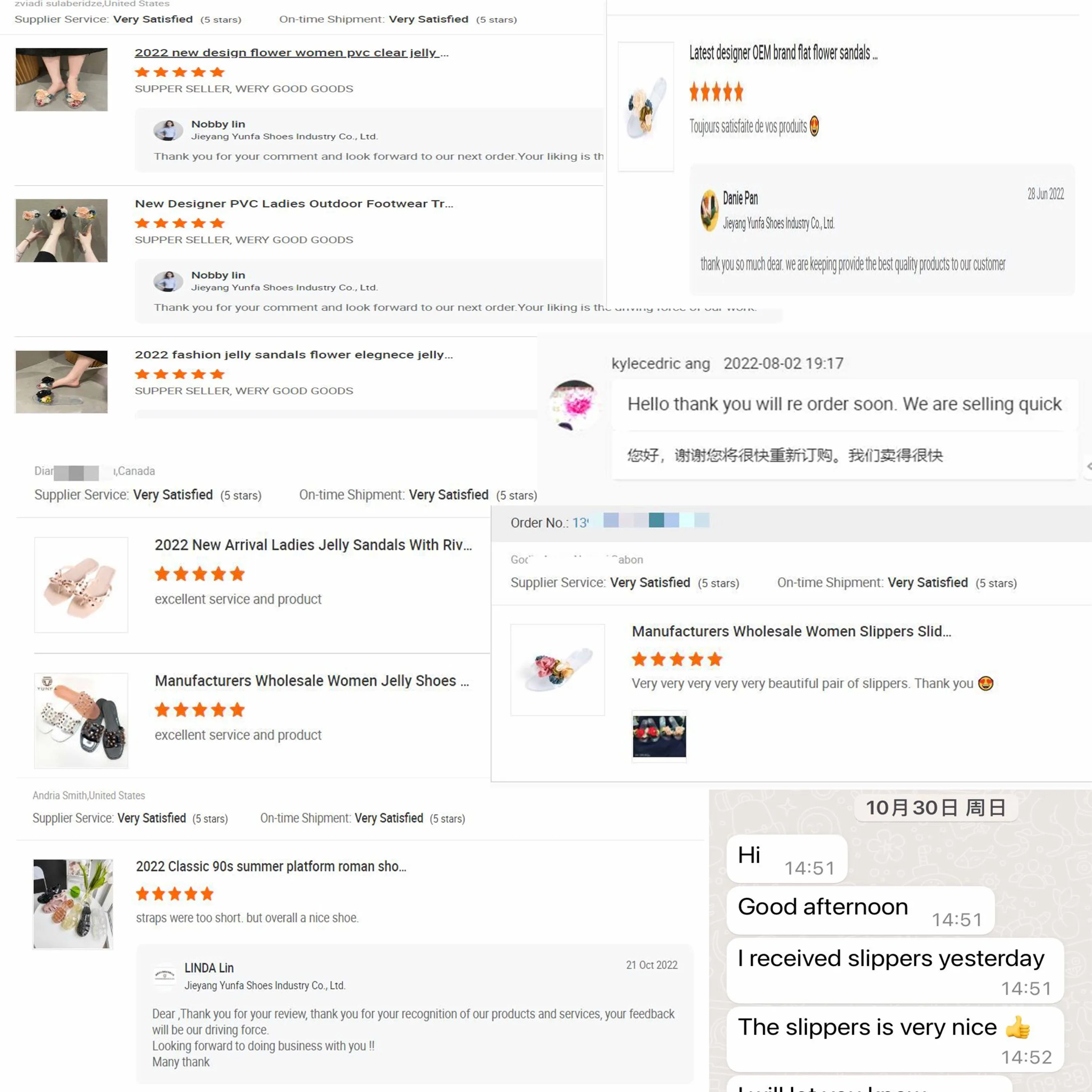Open pink riveted jelly sandals thumbnail
This screenshot has width=1092, height=1092.
click(81, 585)
